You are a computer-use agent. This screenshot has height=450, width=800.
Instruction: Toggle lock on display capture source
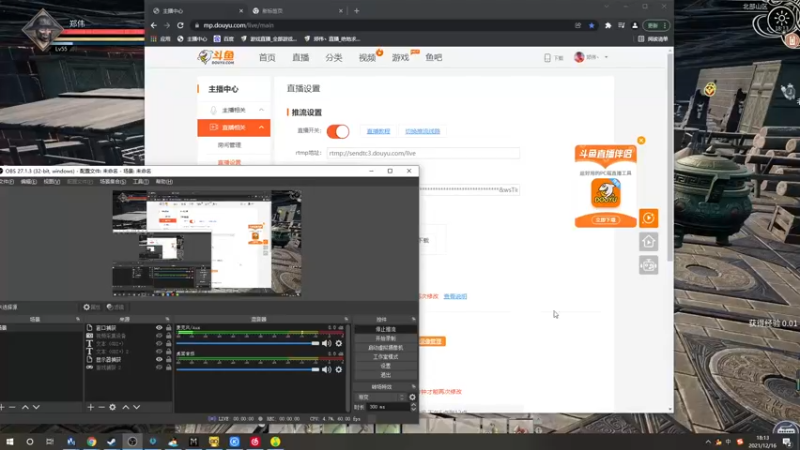[168, 359]
